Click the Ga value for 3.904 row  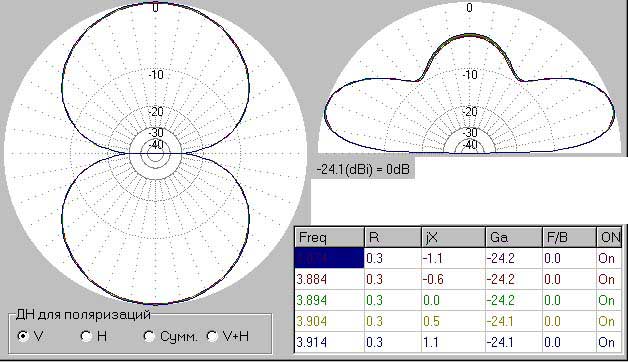(514, 321)
